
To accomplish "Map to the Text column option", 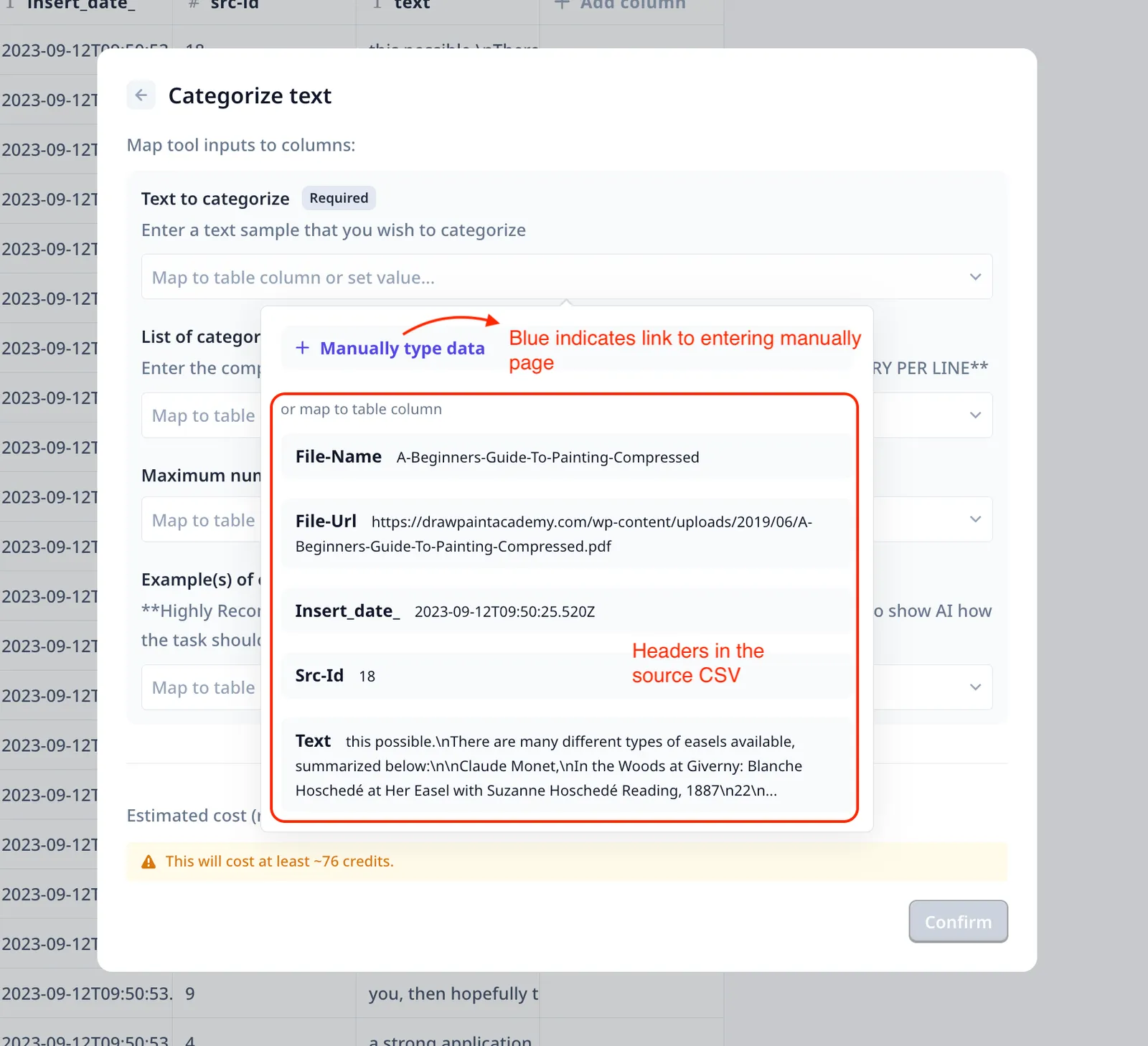I will pyautogui.click(x=567, y=765).
